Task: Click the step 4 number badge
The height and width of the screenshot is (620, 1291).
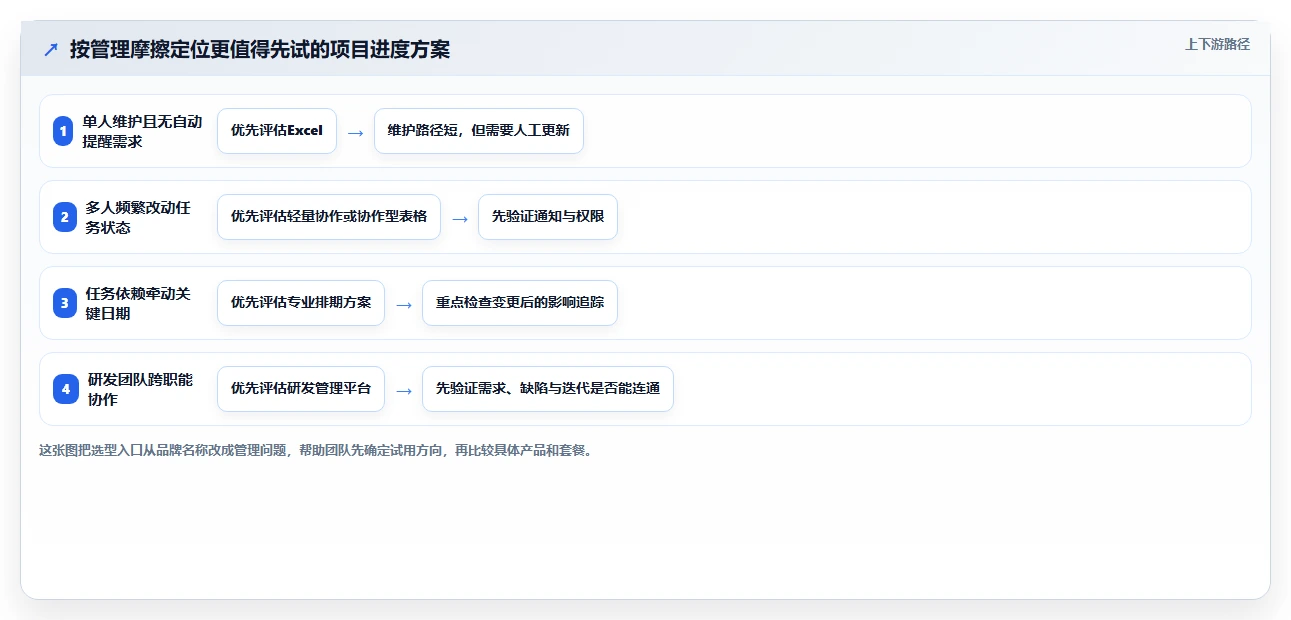Action: coord(66,389)
